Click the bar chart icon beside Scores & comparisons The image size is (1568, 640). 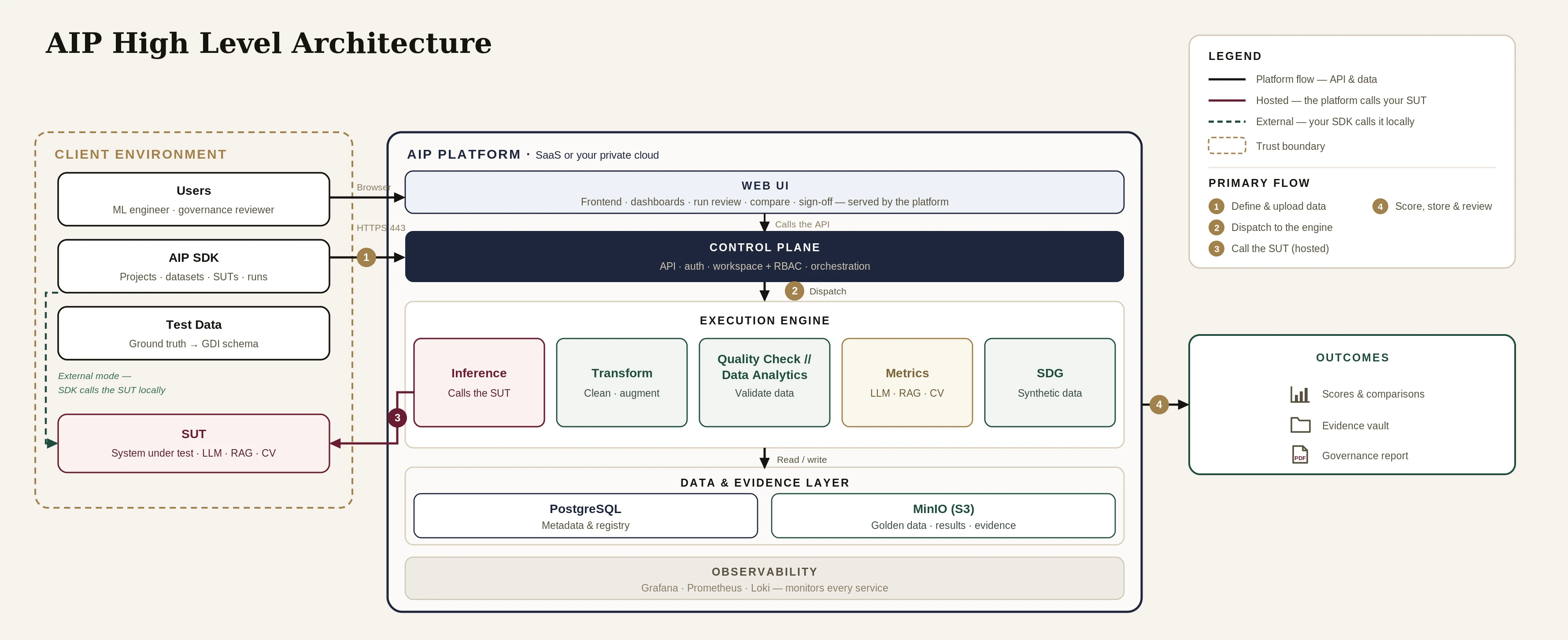tap(1300, 394)
